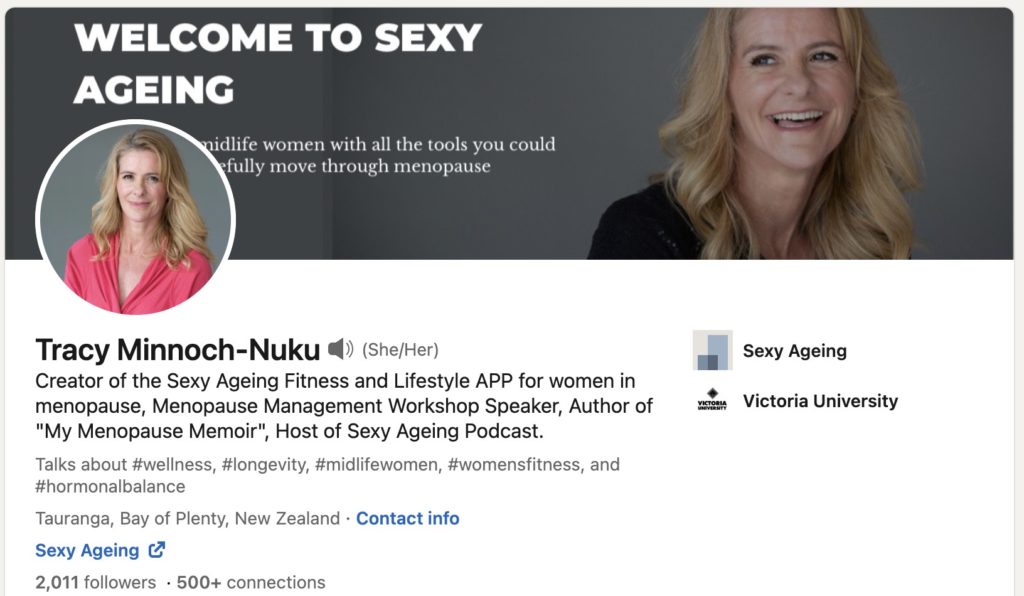Click the Victoria University logo

point(712,401)
